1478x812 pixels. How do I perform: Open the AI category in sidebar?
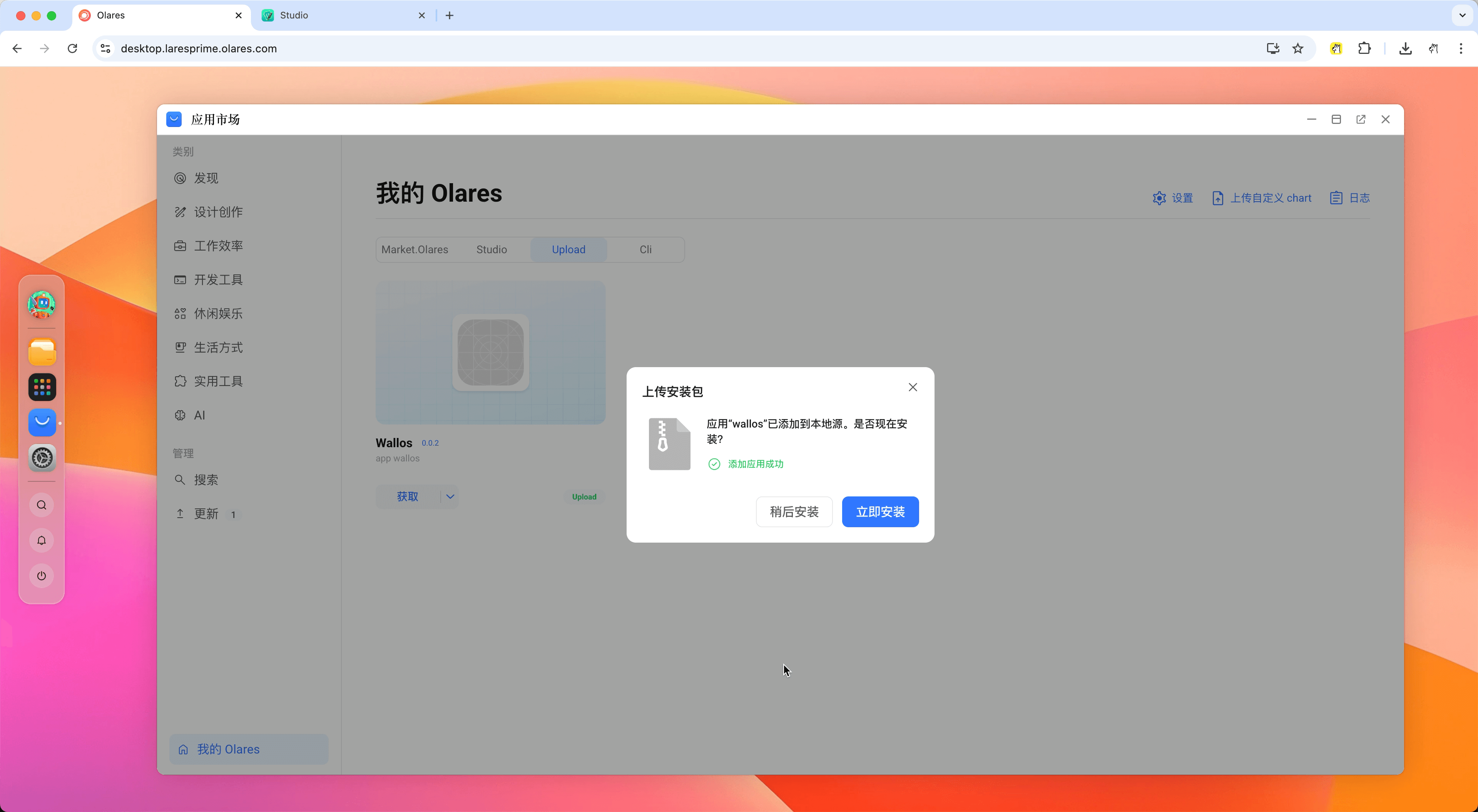[x=199, y=415]
